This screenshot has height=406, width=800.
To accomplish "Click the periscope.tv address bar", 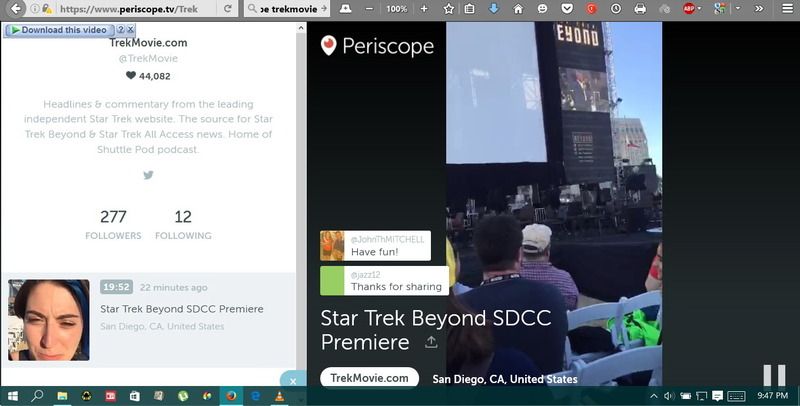I will pyautogui.click(x=129, y=9).
